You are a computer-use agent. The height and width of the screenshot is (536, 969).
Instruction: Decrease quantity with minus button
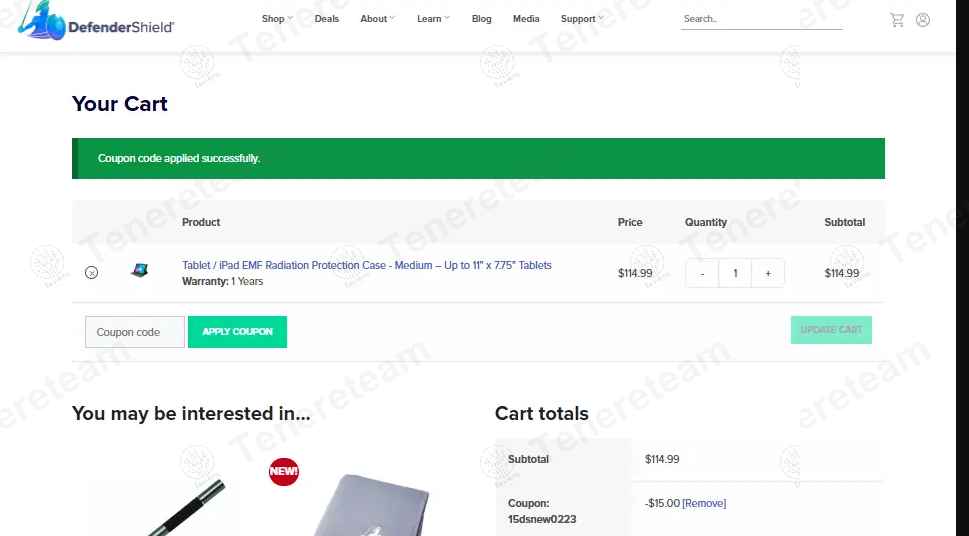702,273
